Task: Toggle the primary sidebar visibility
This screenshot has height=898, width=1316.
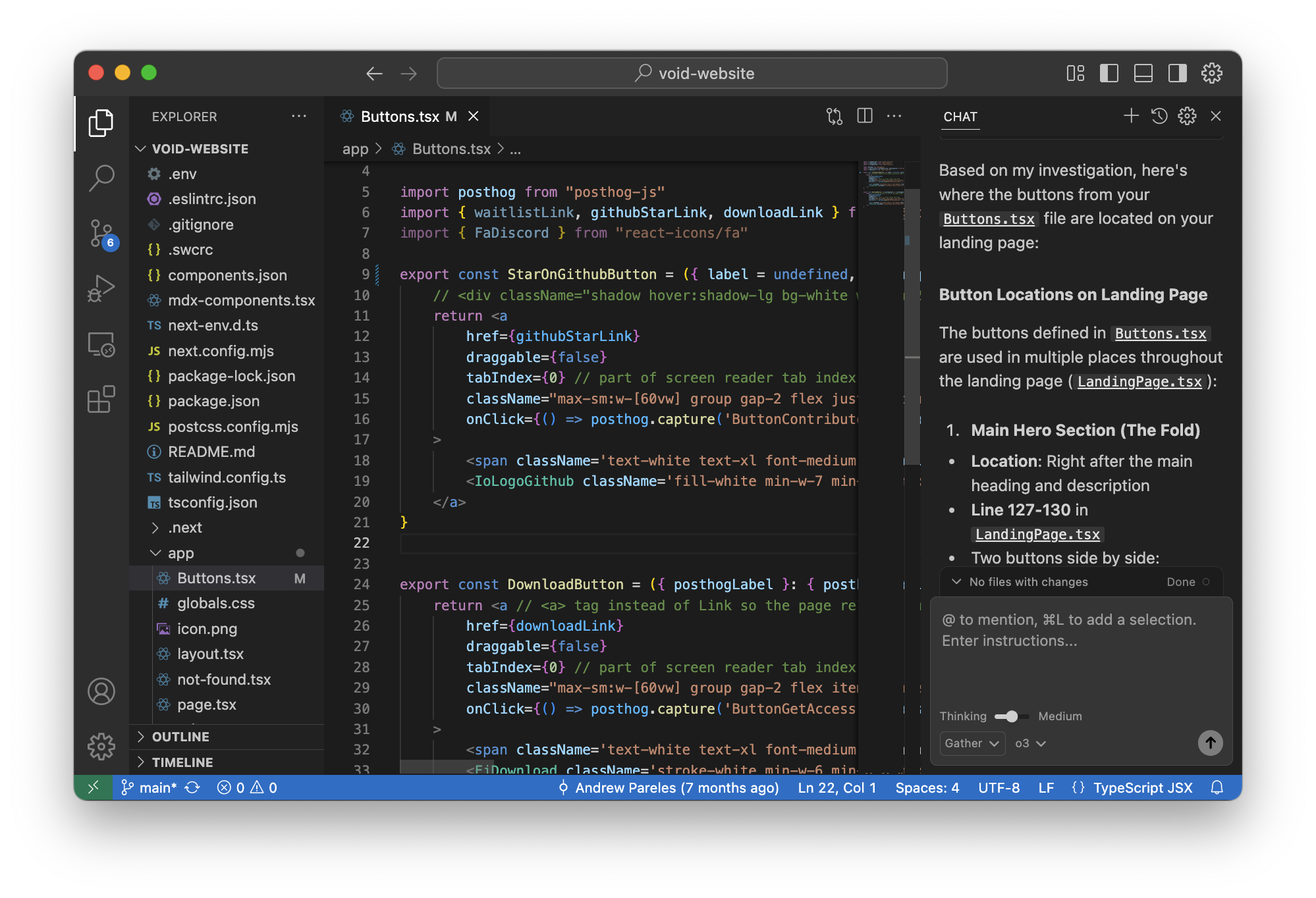Action: coord(1109,73)
